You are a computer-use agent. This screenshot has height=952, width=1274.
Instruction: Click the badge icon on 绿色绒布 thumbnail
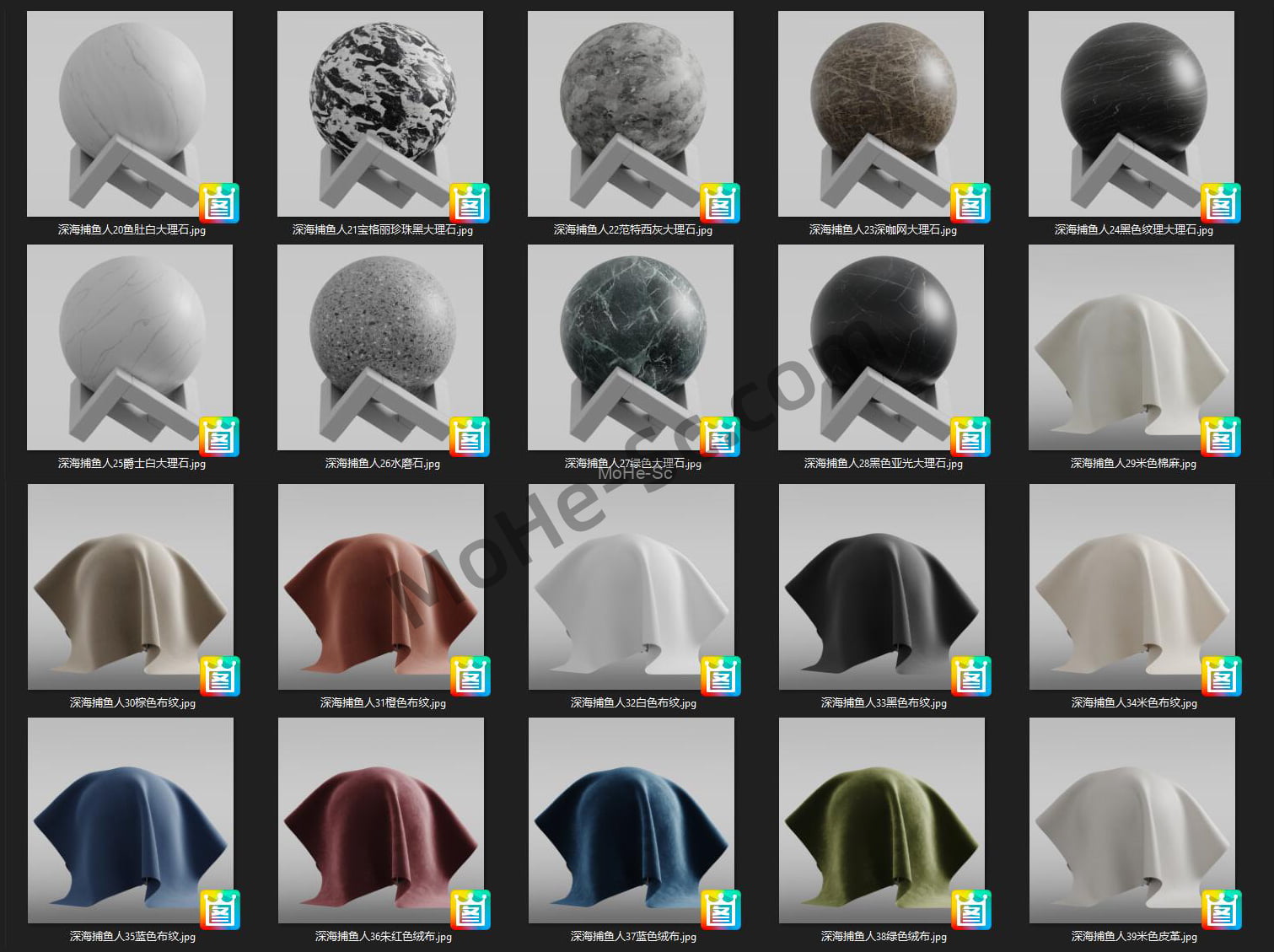(971, 910)
